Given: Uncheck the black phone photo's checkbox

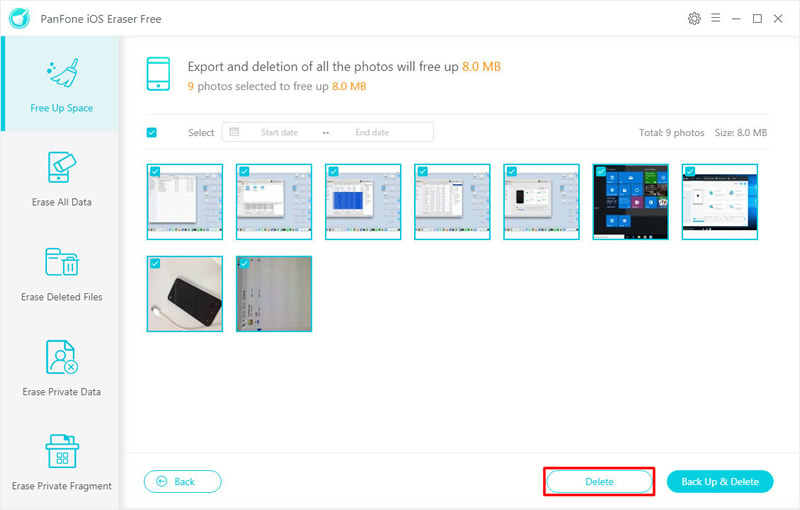Looking at the screenshot, I should pos(155,263).
